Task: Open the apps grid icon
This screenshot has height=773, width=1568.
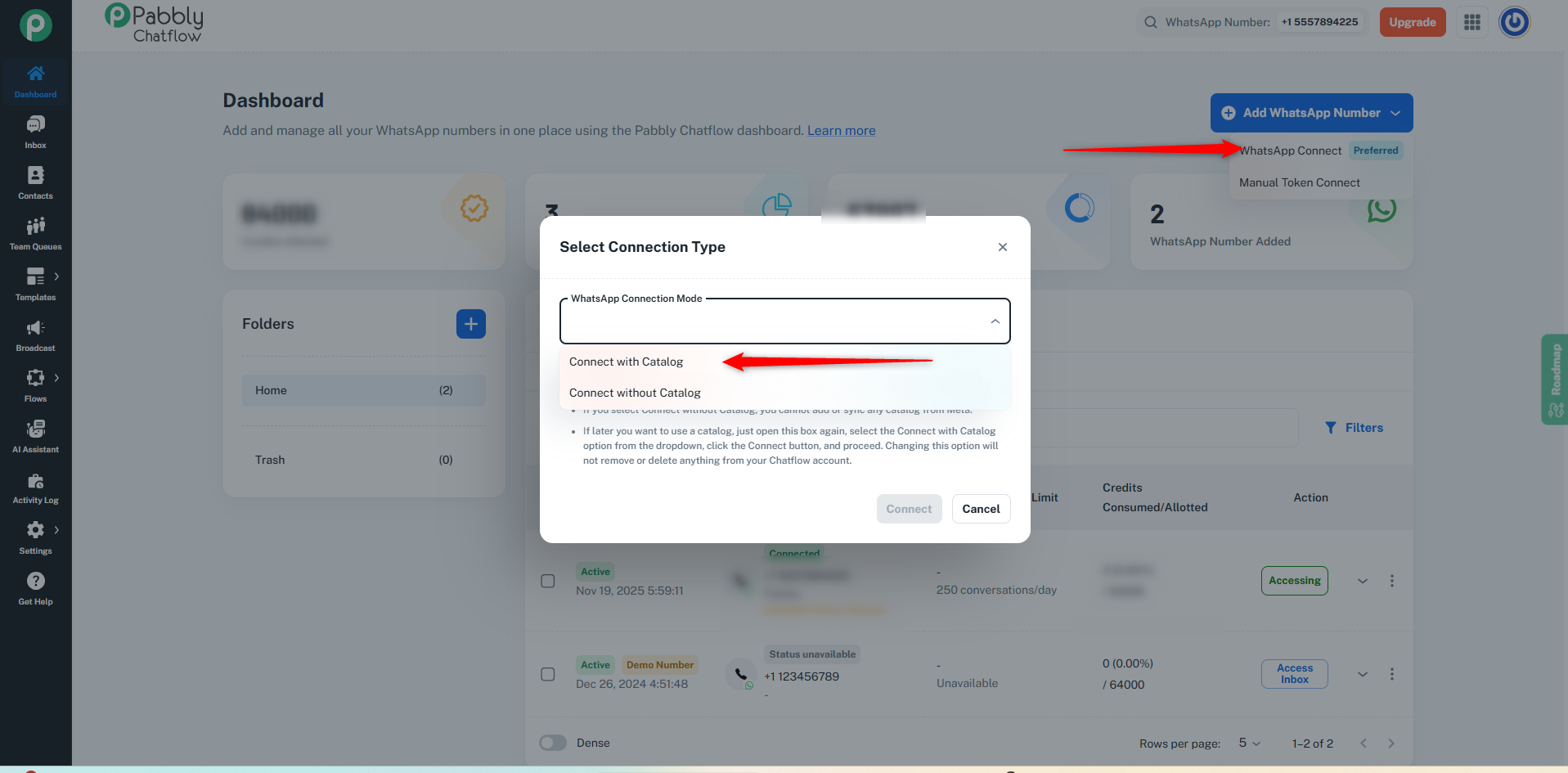Action: tap(1472, 22)
